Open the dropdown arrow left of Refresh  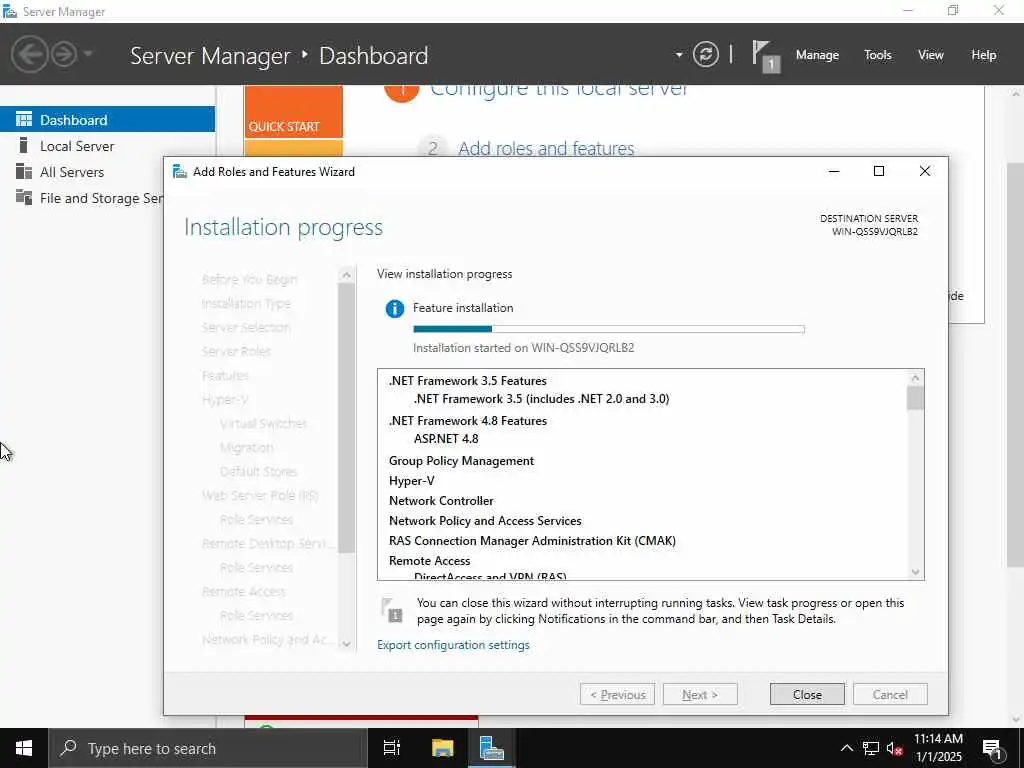[x=679, y=55]
